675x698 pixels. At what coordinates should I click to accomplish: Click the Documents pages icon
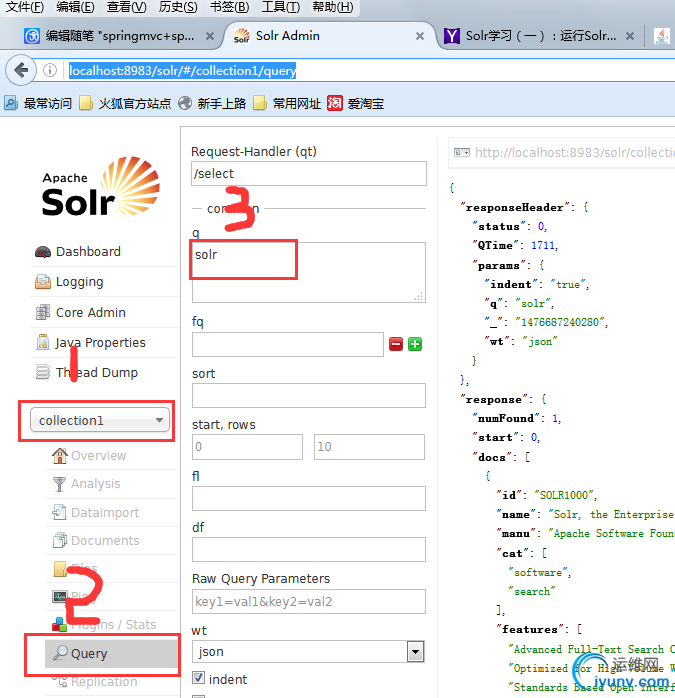point(59,540)
